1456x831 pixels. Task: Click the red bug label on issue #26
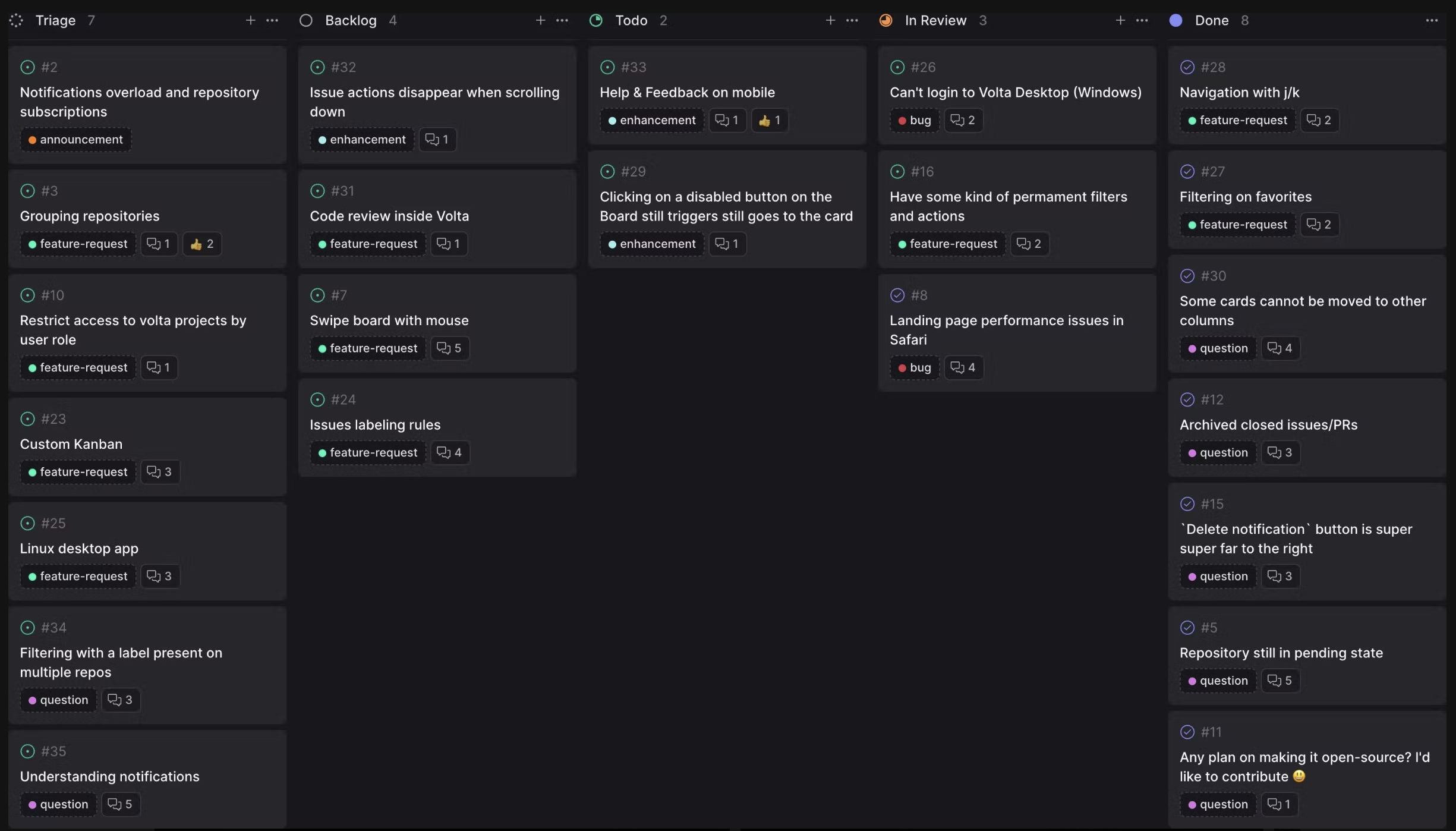914,121
